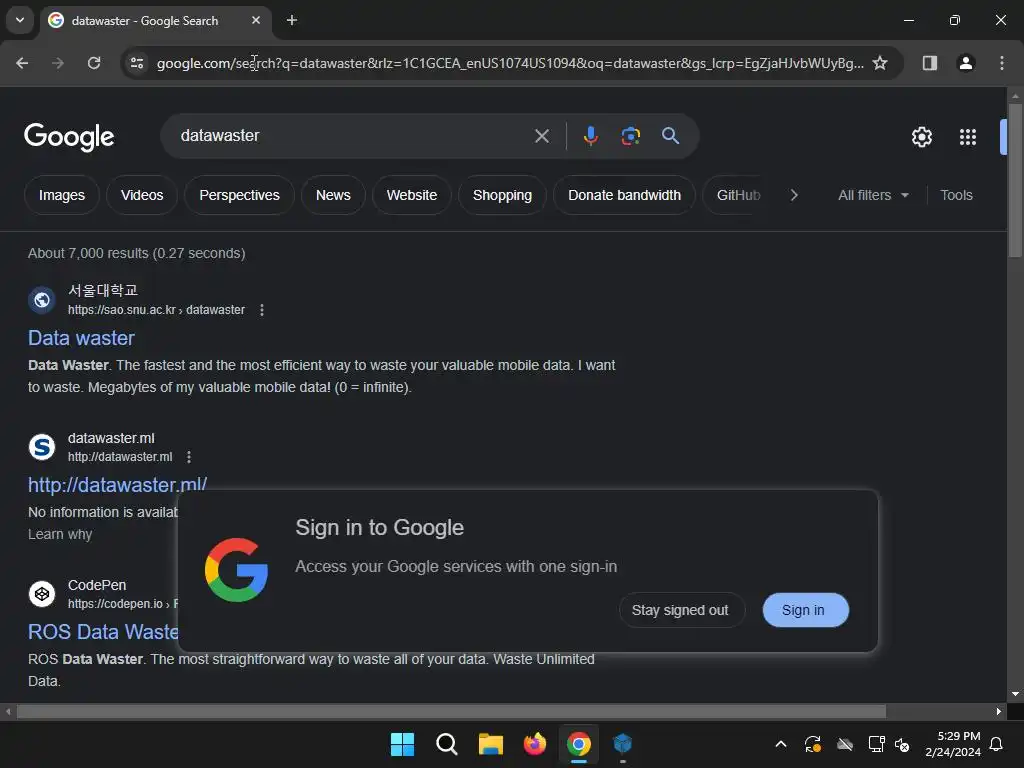Screen dimensions: 1024x768
Task: Click the forward navigation arrow
Action: pos(58,63)
